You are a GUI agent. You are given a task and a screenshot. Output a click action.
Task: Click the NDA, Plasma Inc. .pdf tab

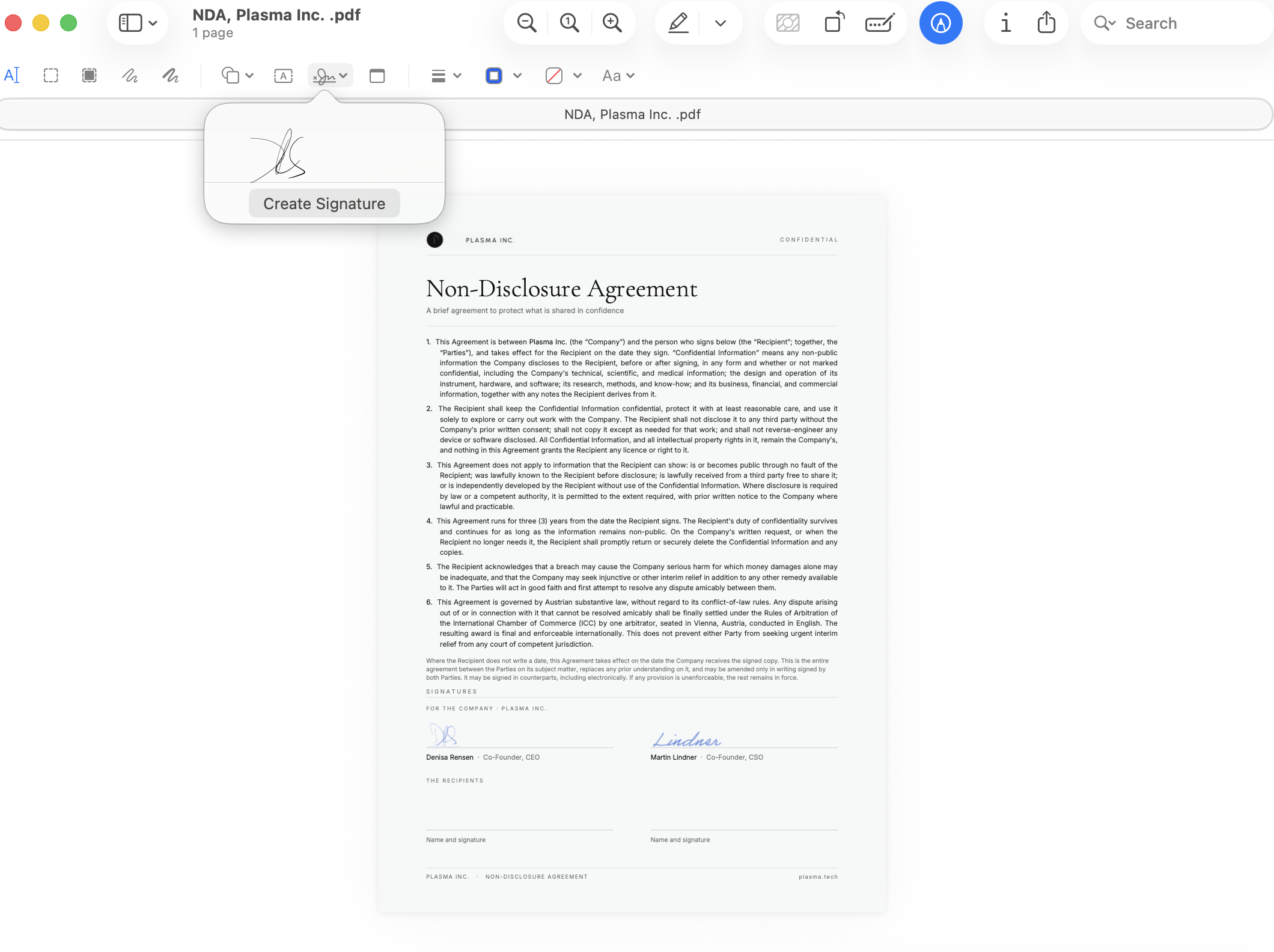click(x=632, y=114)
